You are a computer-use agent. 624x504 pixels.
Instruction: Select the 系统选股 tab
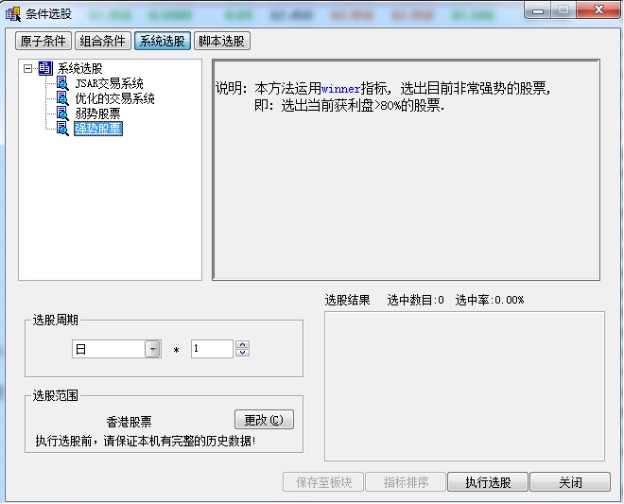162,41
